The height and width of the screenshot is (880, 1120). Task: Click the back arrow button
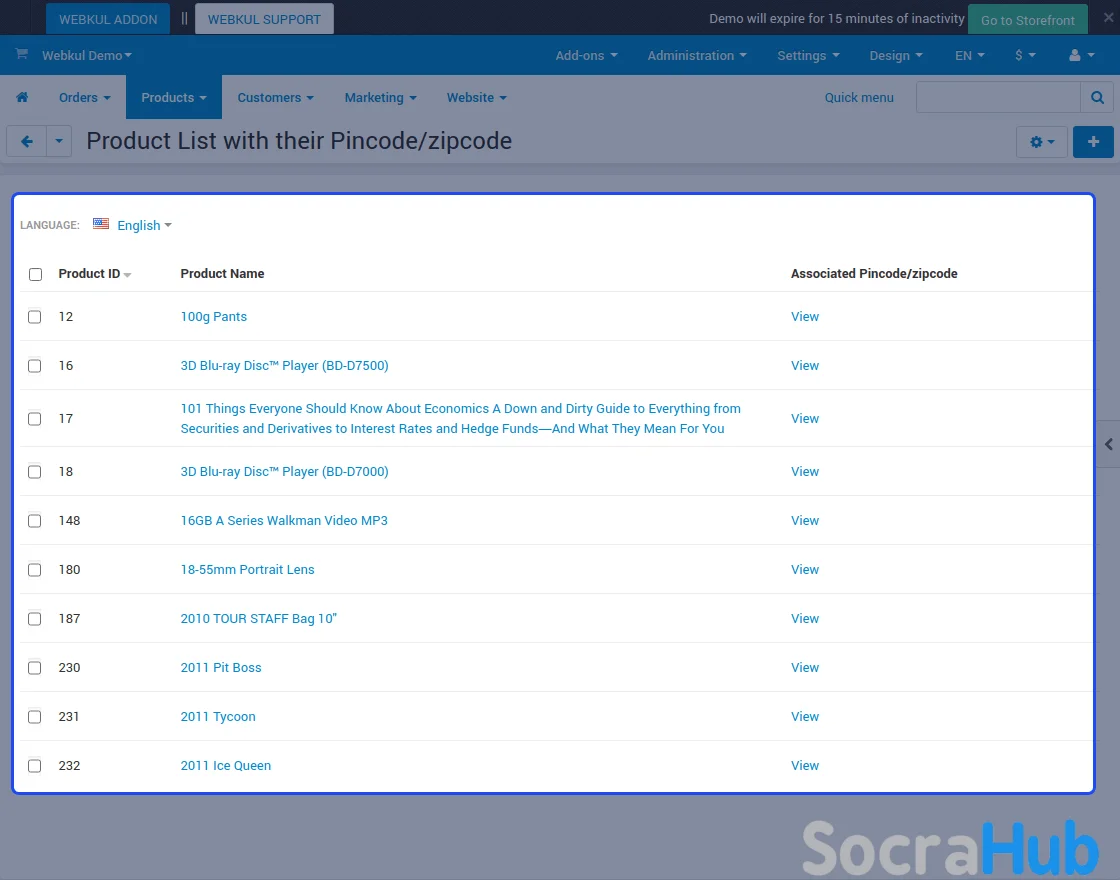26,141
